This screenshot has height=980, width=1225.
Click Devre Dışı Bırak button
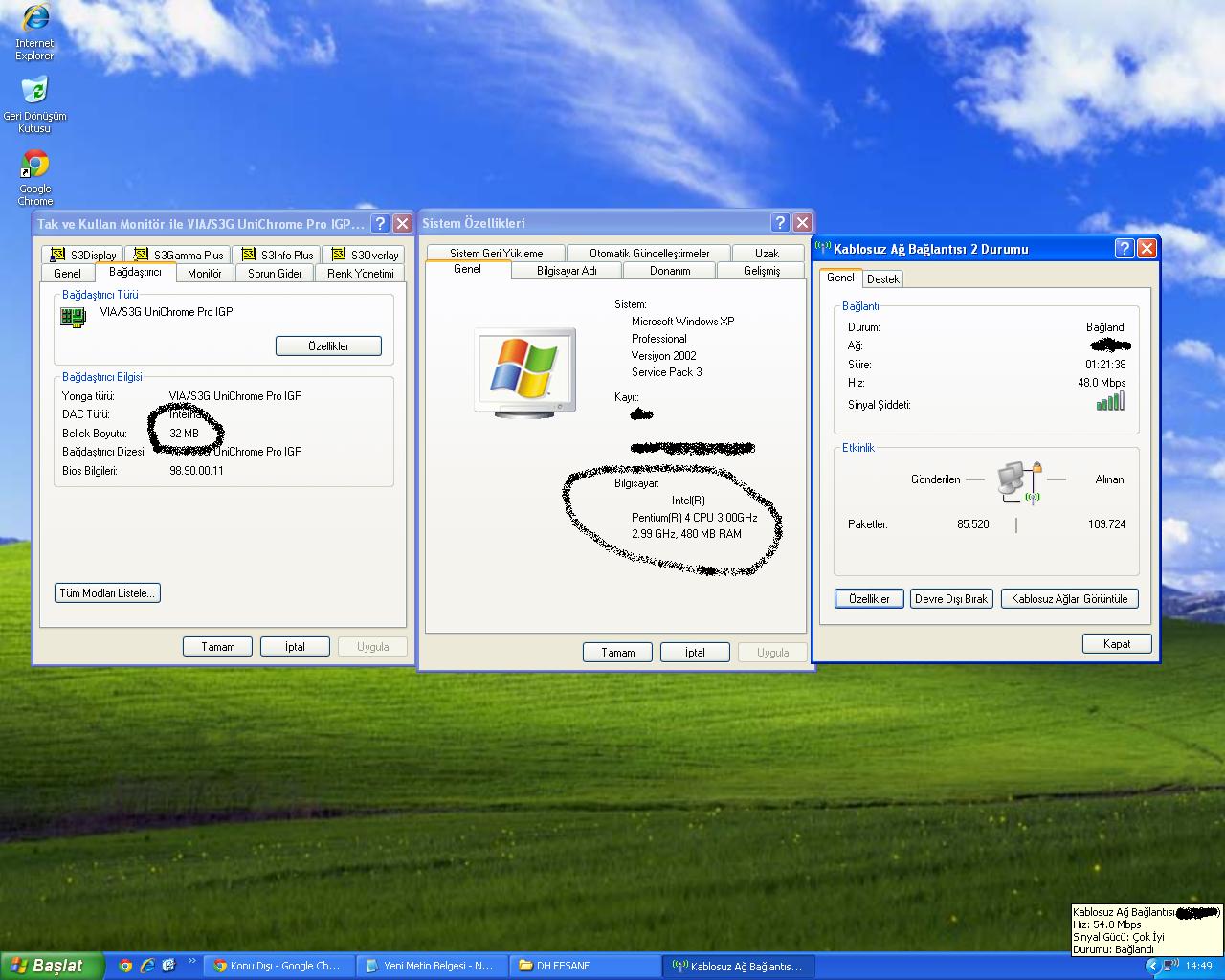tap(950, 599)
